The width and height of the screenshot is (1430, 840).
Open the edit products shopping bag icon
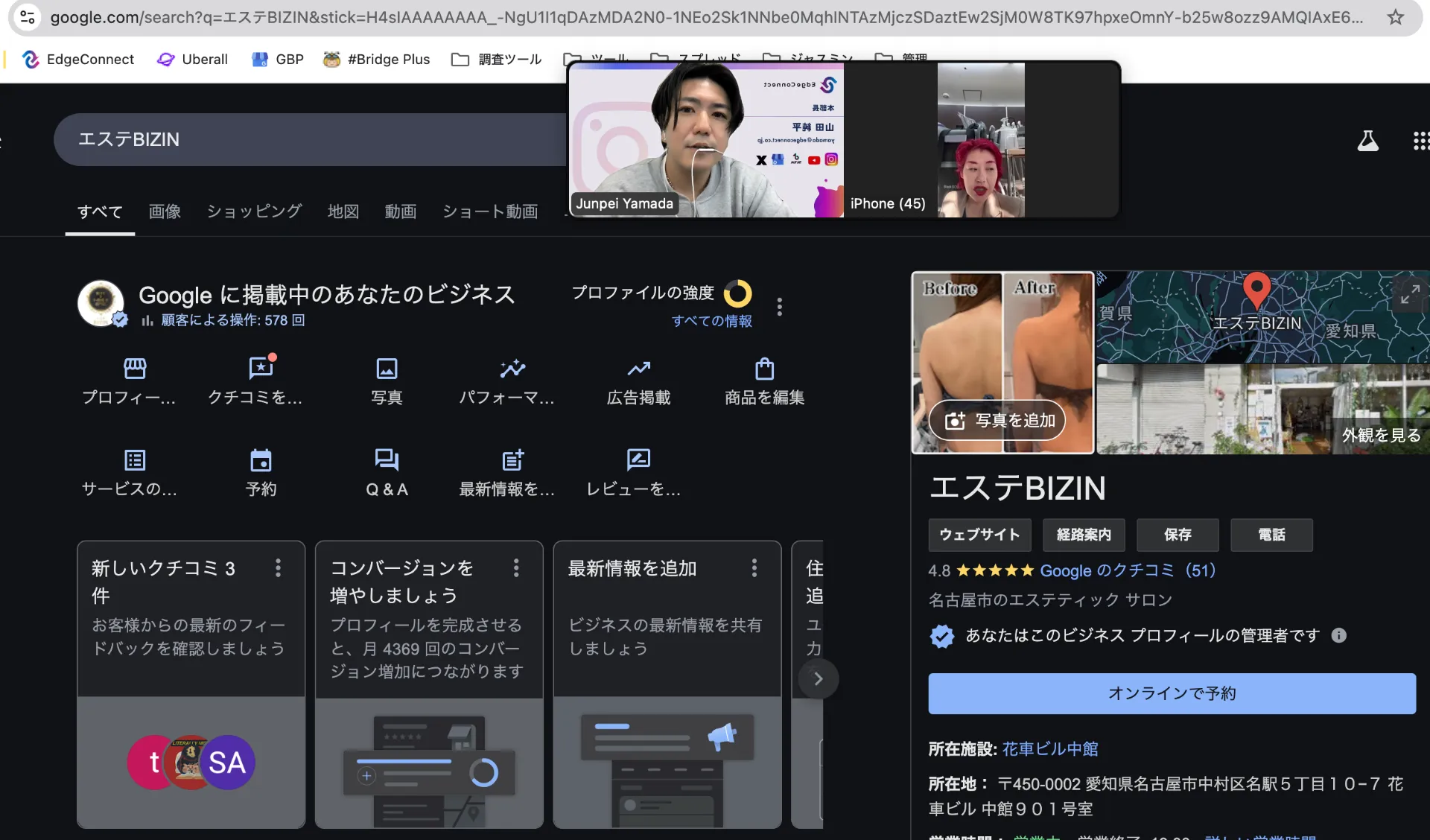tap(764, 369)
